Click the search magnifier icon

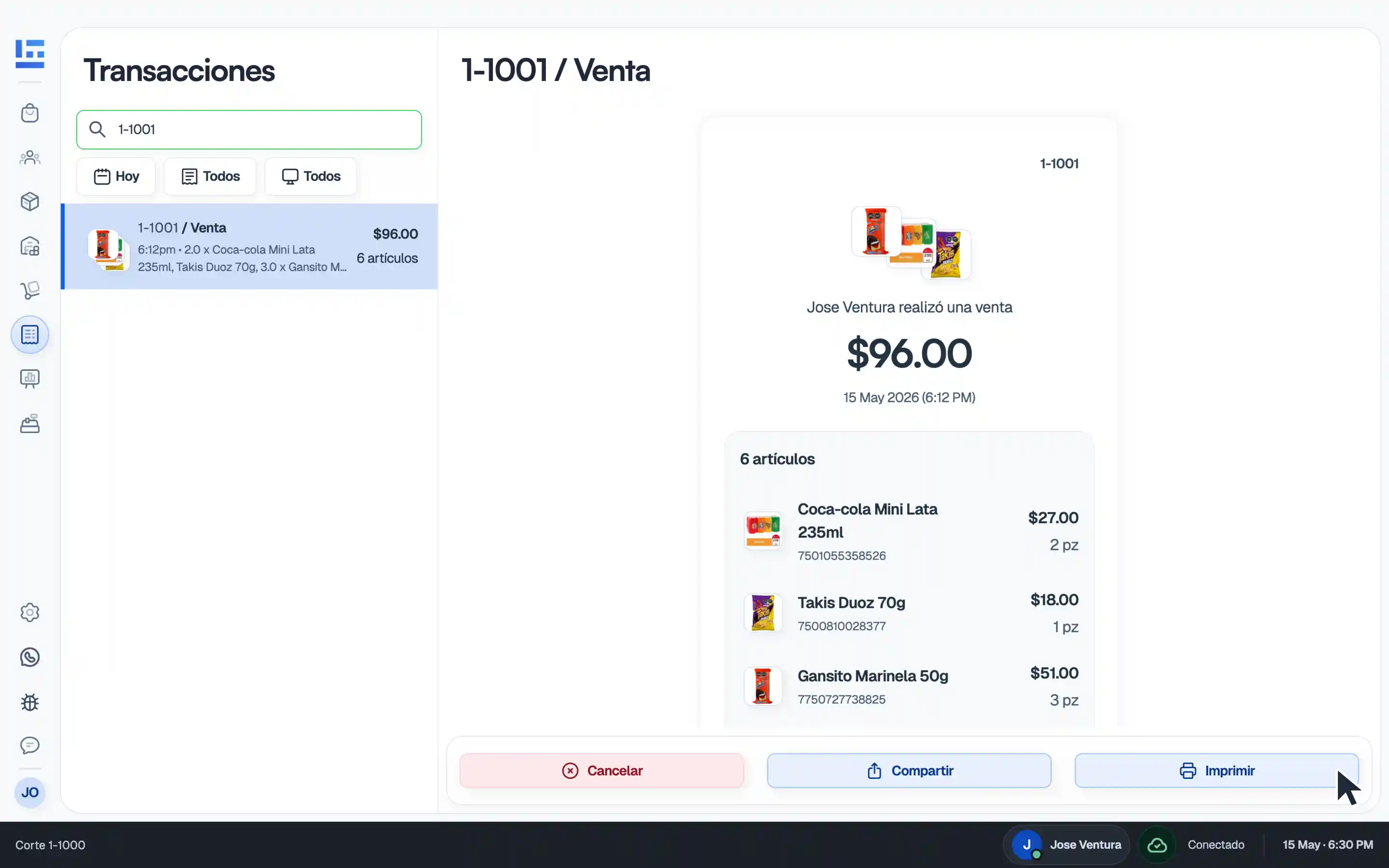tap(97, 130)
